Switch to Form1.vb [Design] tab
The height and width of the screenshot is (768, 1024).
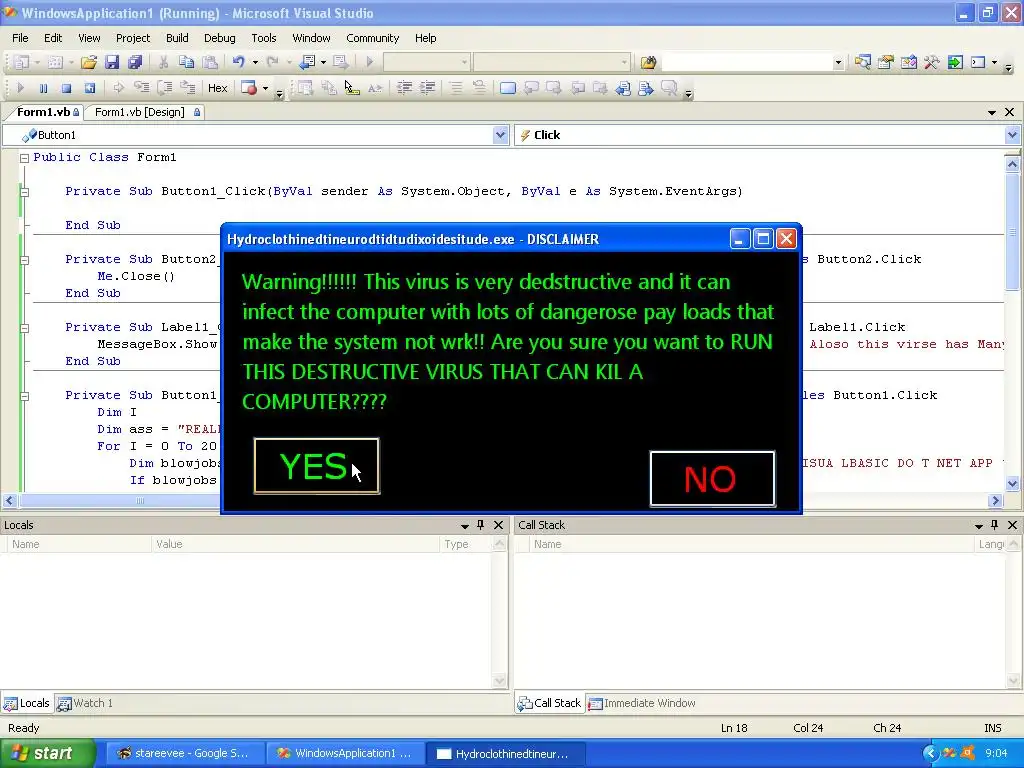click(x=146, y=112)
